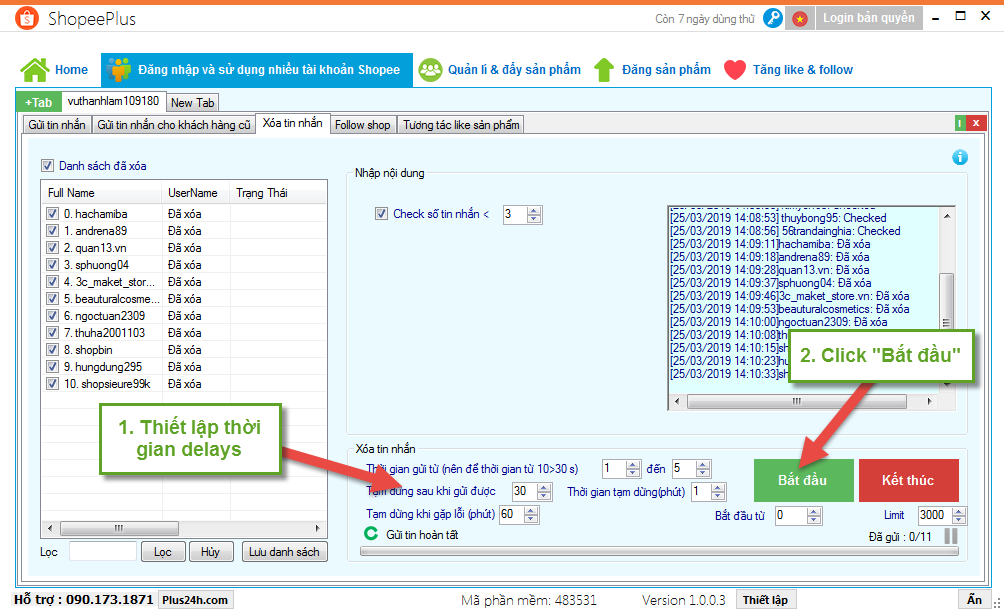Click the red heart like & follow icon
Screen dimensions: 1004x612
[x=735, y=70]
